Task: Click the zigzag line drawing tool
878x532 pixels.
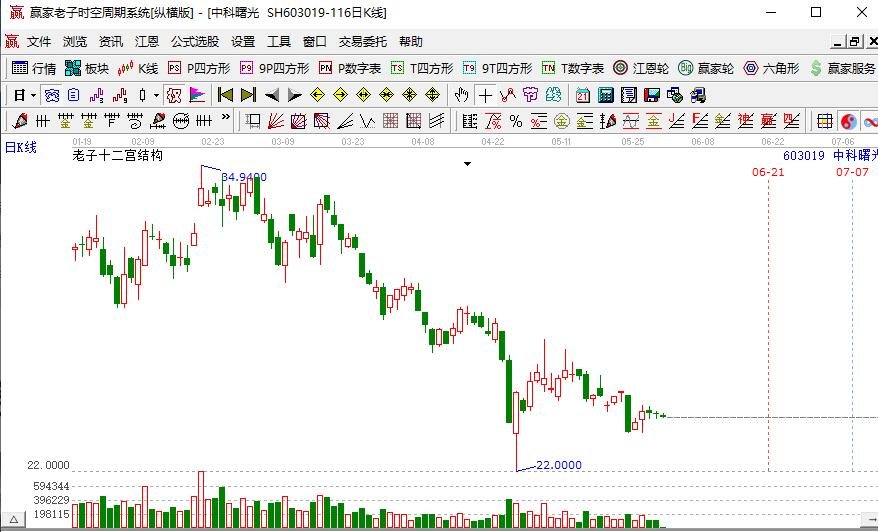Action: pyautogui.click(x=367, y=121)
